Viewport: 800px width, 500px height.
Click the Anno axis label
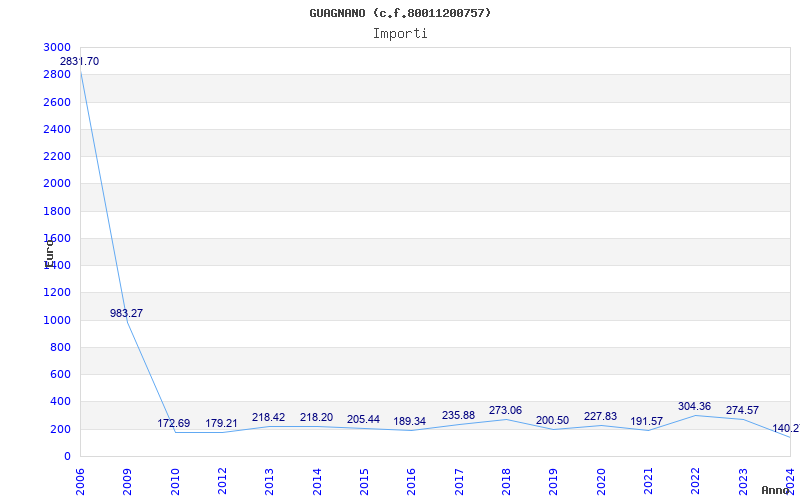point(776,490)
